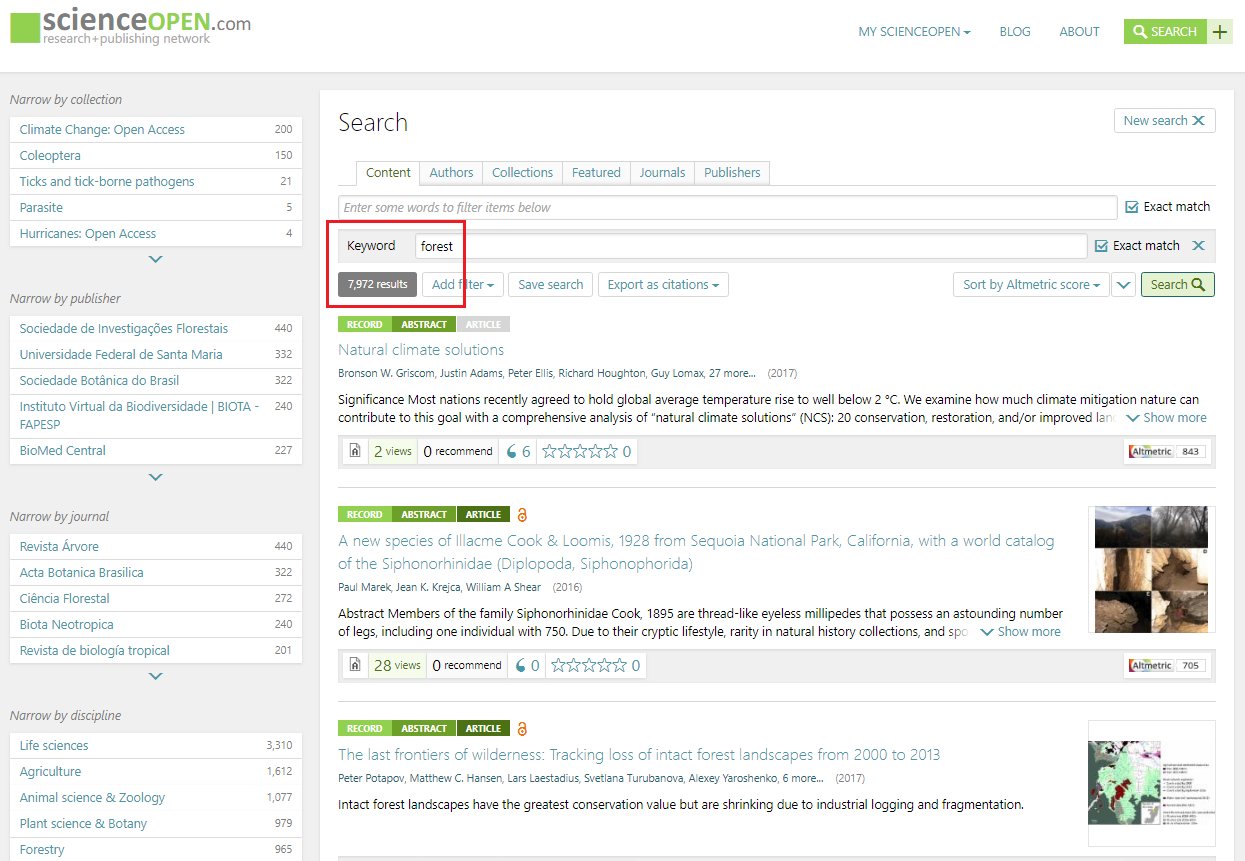The image size is (1245, 861).
Task: Click the cited-by icon showing 6
Action: [x=519, y=451]
